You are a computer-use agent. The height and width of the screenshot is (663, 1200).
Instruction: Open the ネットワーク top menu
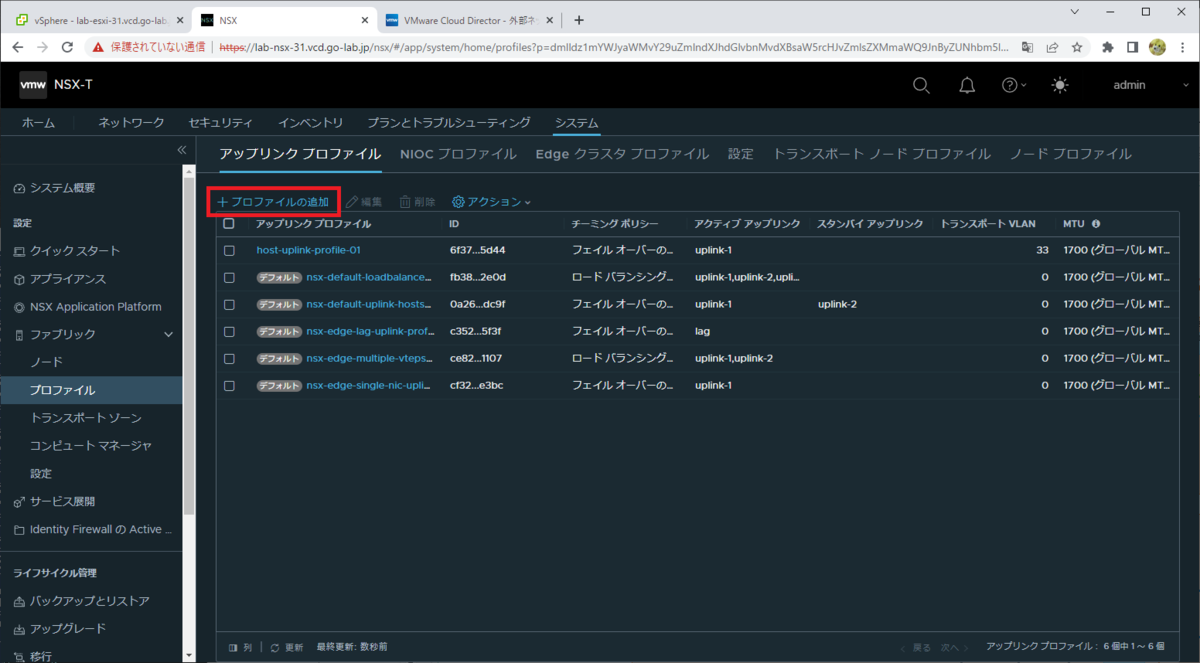131,123
